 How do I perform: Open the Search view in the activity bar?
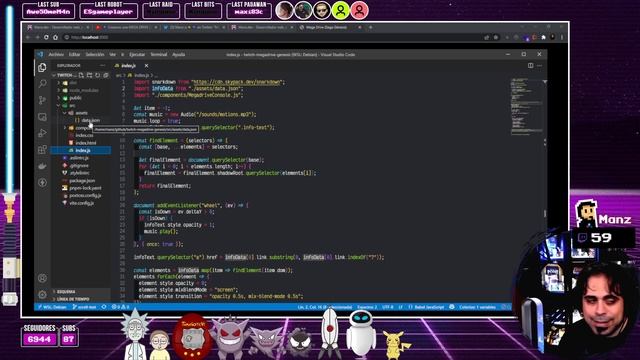(42, 84)
